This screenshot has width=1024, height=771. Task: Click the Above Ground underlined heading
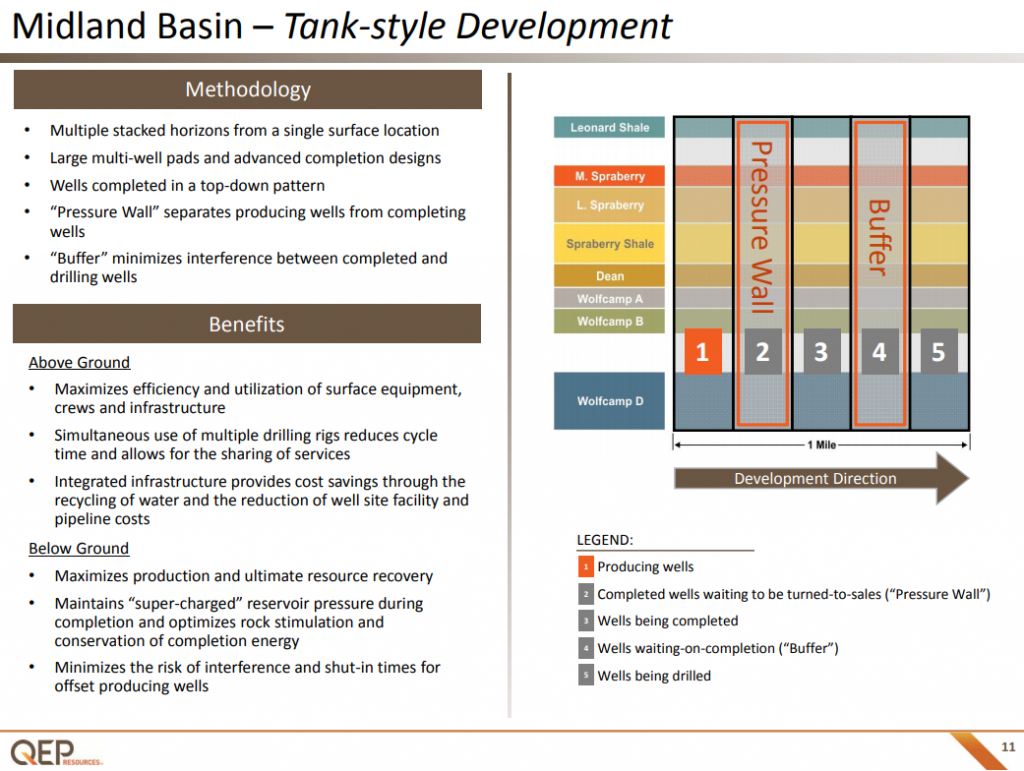coord(79,362)
